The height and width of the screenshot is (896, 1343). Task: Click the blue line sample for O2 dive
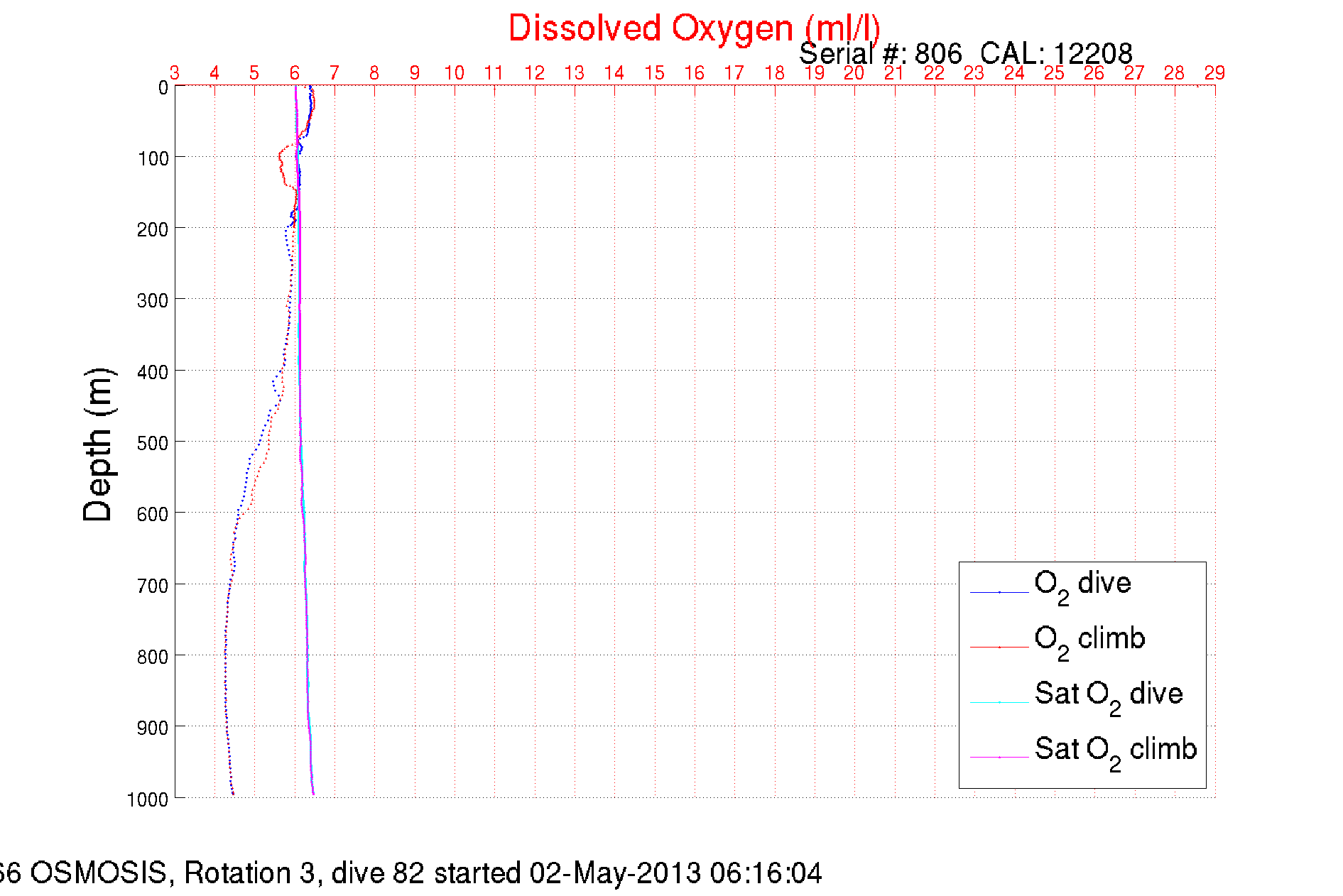(x=999, y=591)
